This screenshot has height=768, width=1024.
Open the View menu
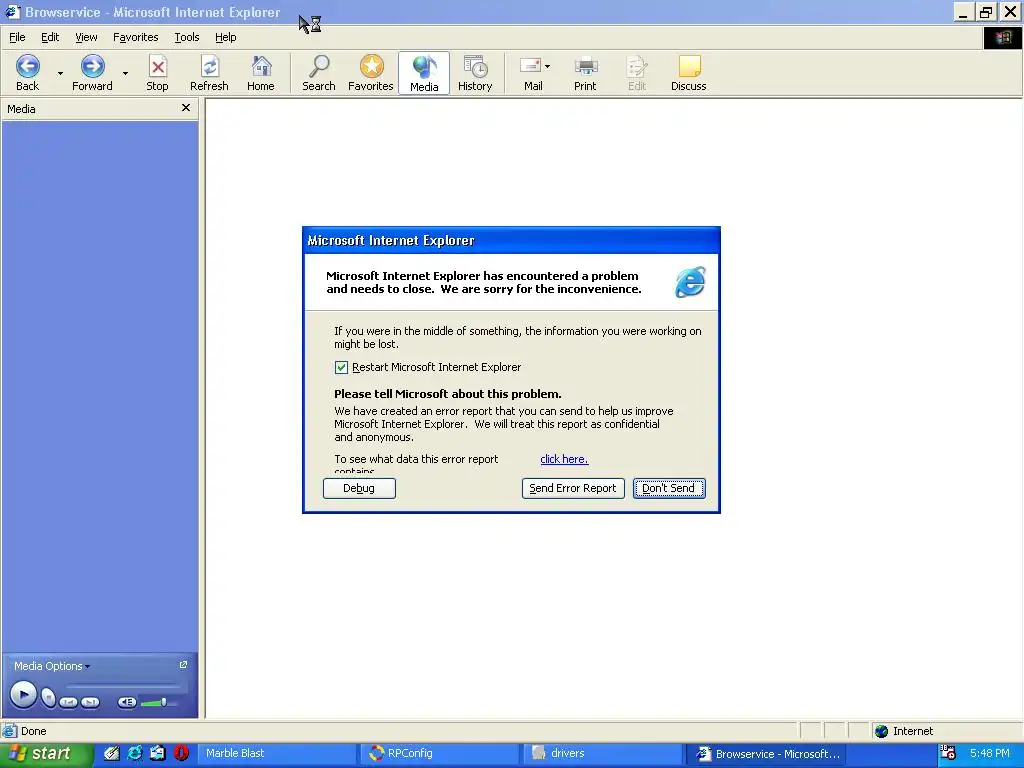(86, 37)
